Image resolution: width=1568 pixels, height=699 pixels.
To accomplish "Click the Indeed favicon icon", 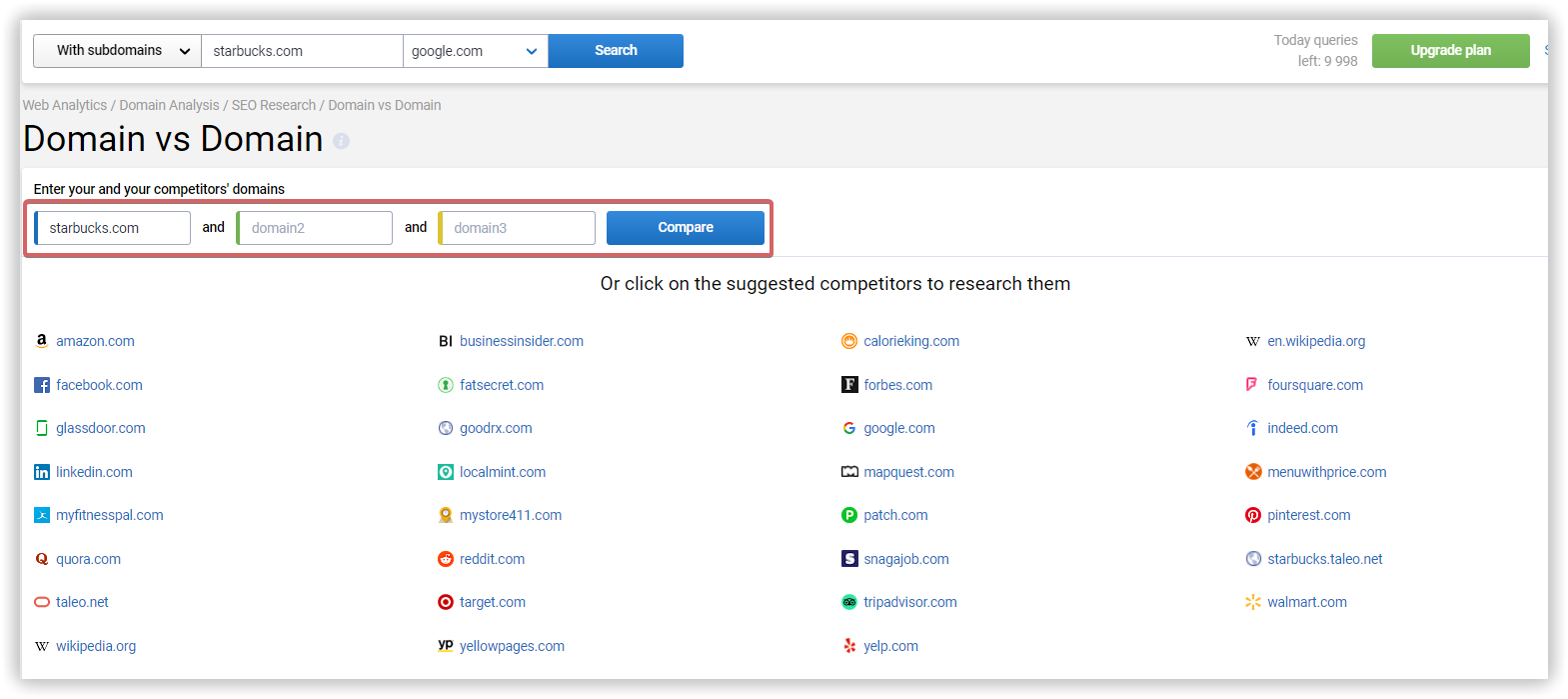I will click(1253, 428).
